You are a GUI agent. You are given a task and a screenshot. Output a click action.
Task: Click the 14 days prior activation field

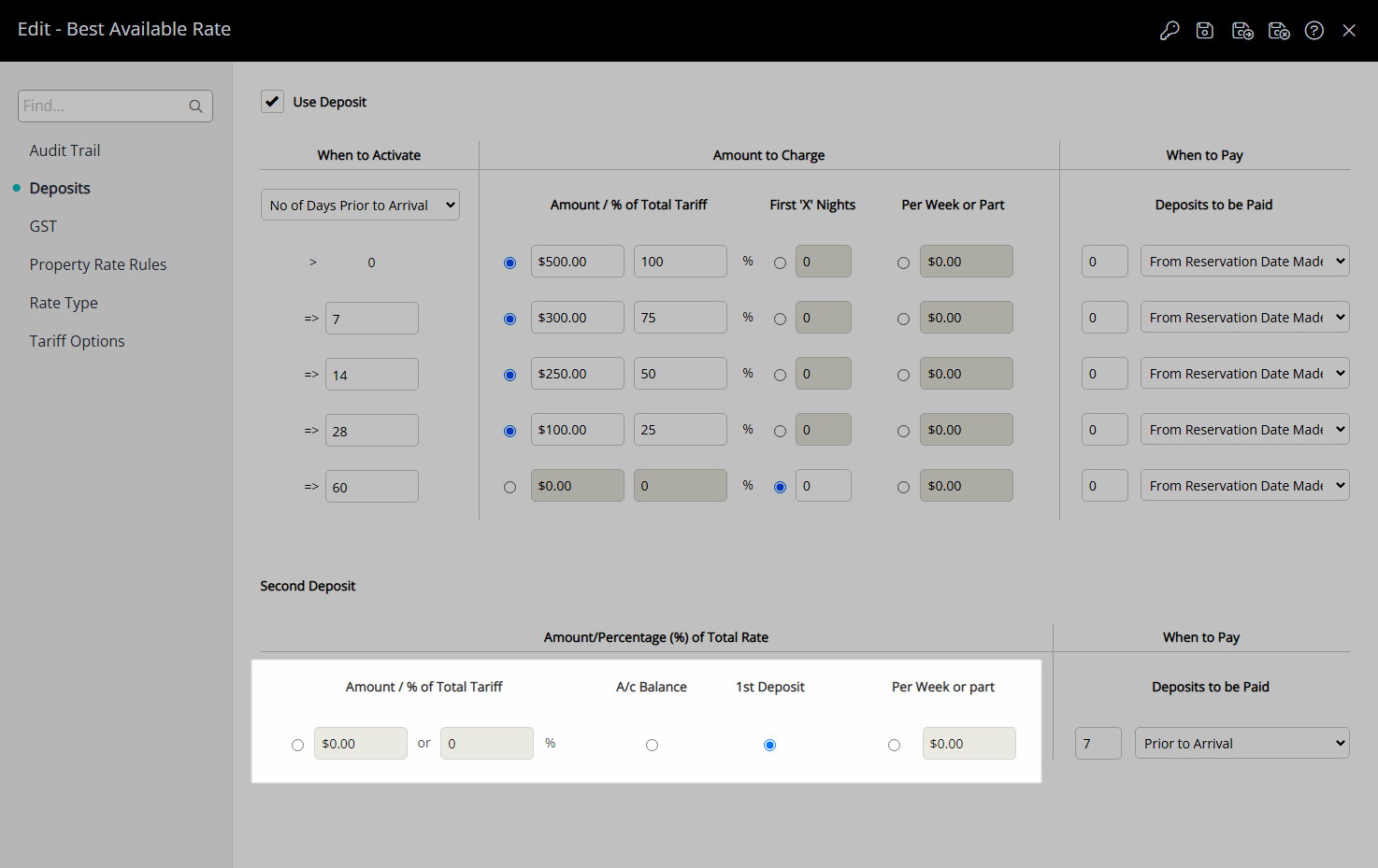coord(372,374)
